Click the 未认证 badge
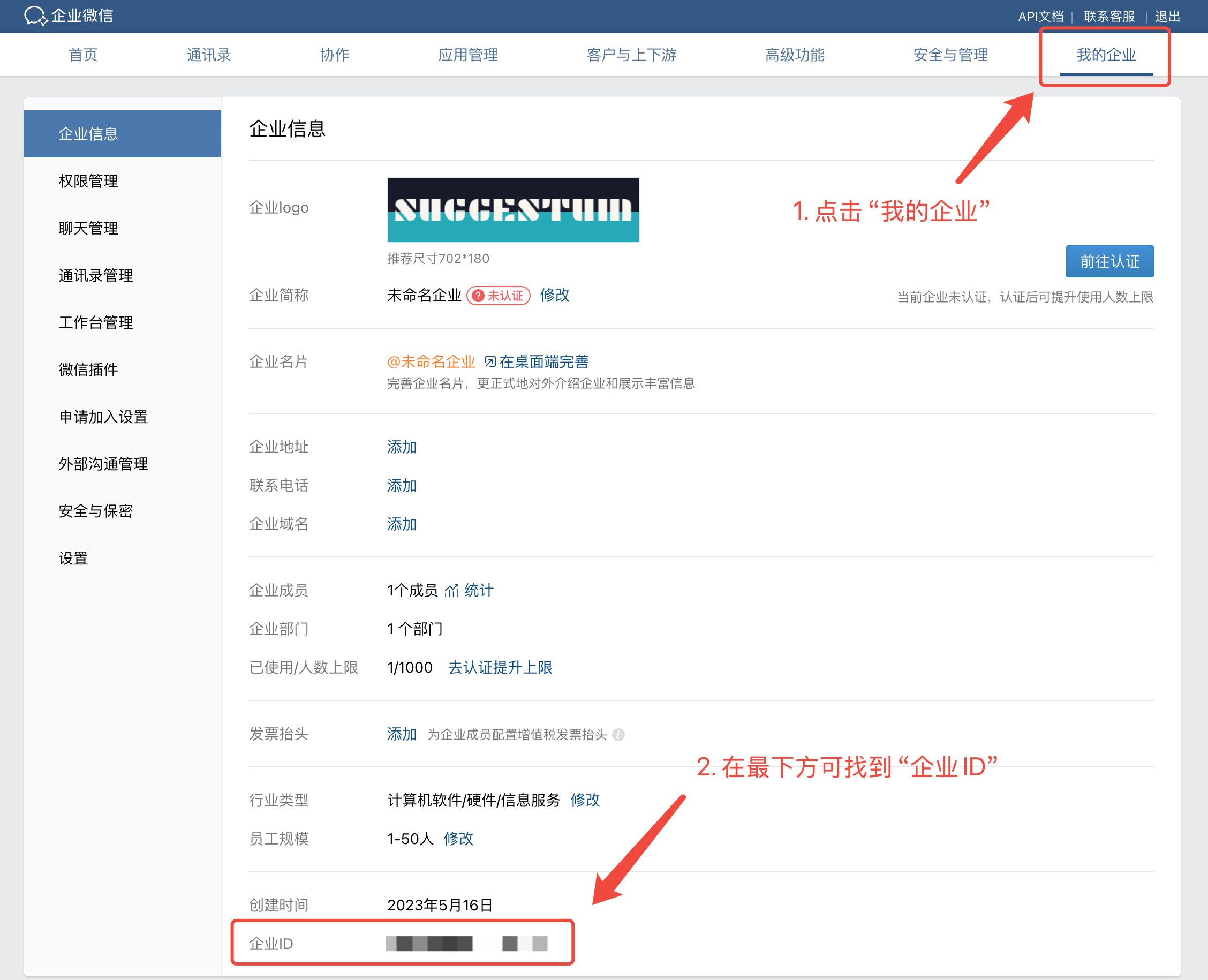This screenshot has width=1208, height=980. [499, 295]
